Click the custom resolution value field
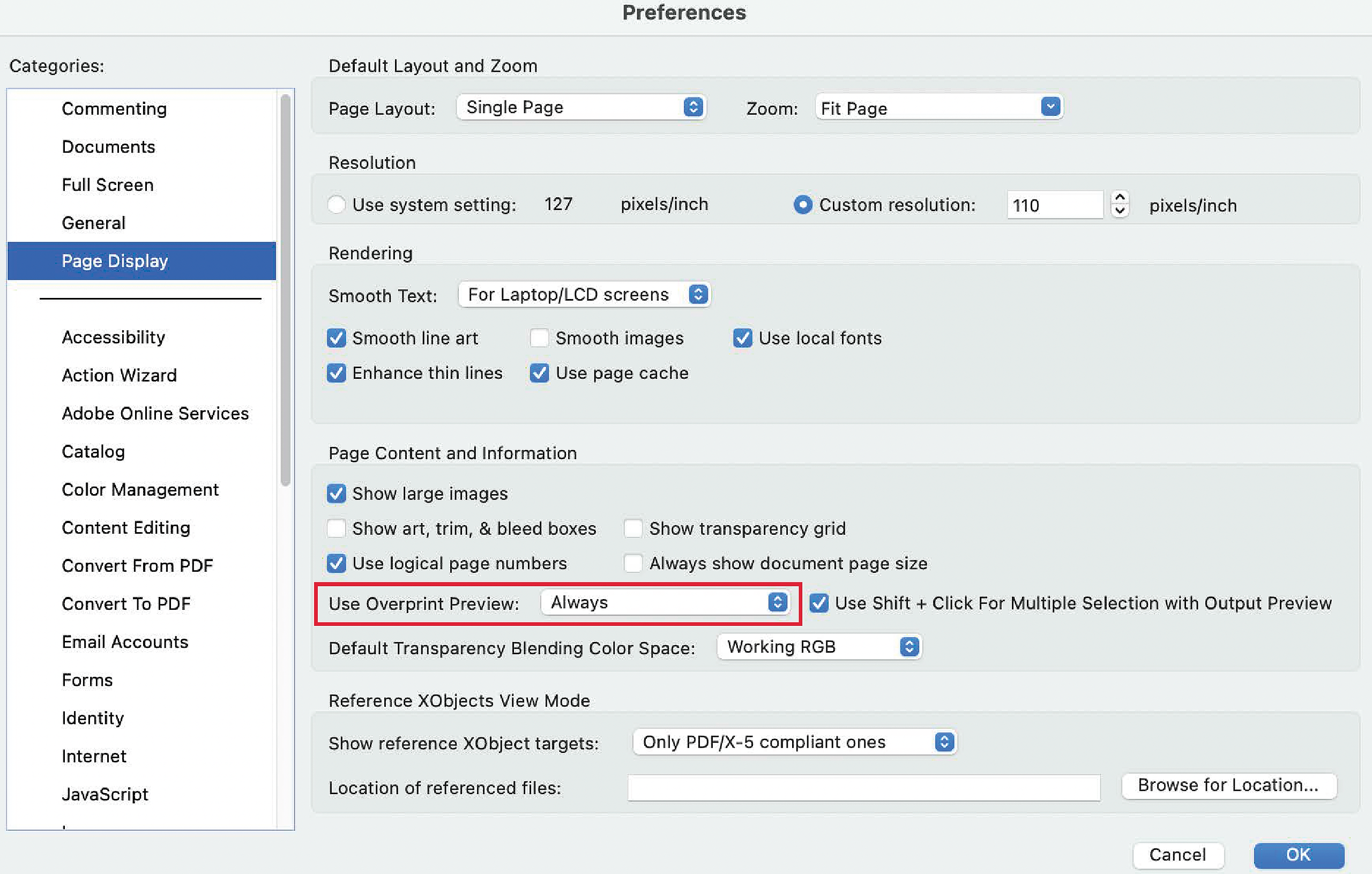This screenshot has width=1372, height=874. 1055,205
